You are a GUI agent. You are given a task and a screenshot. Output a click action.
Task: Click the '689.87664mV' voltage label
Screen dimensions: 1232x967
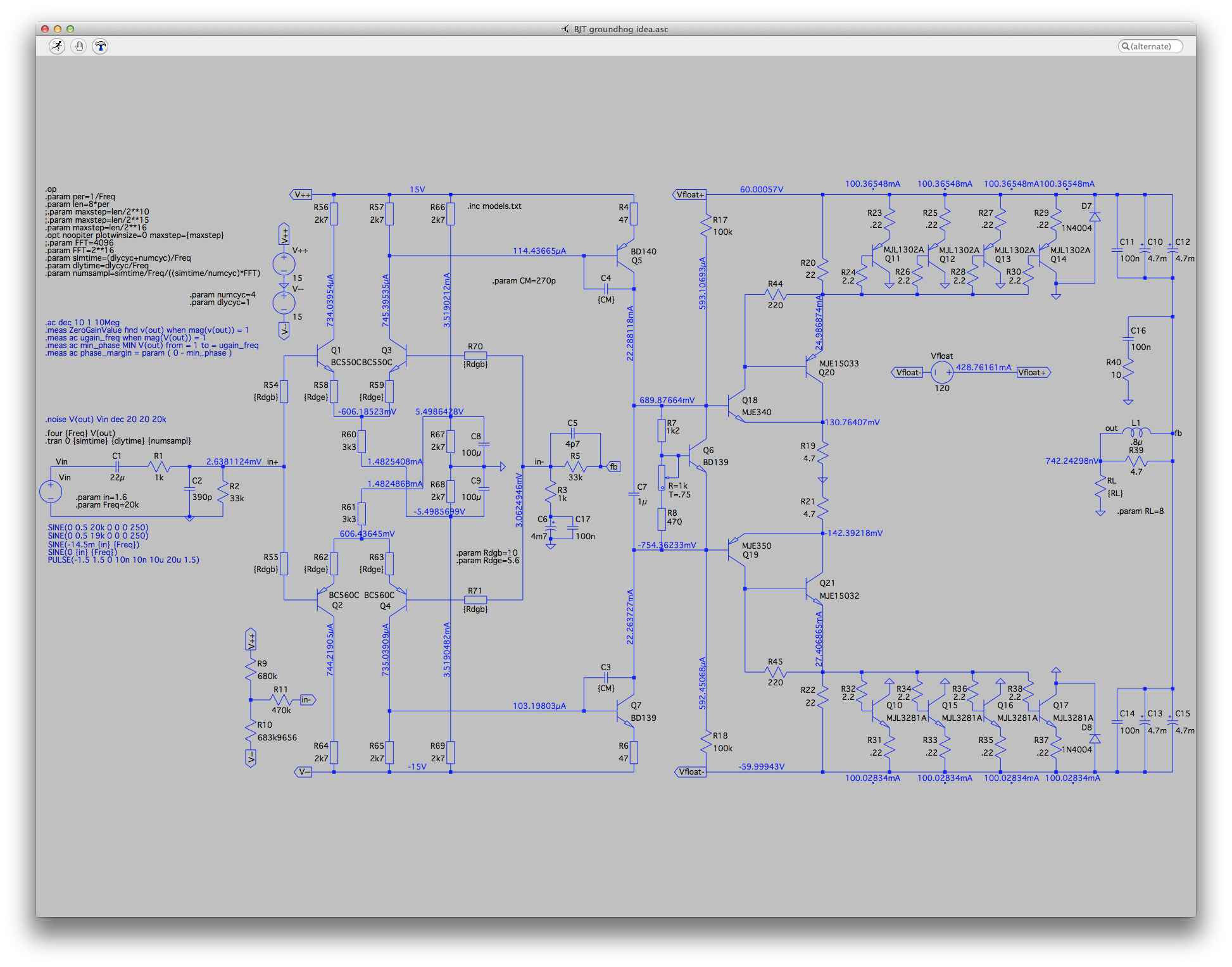pyautogui.click(x=667, y=400)
